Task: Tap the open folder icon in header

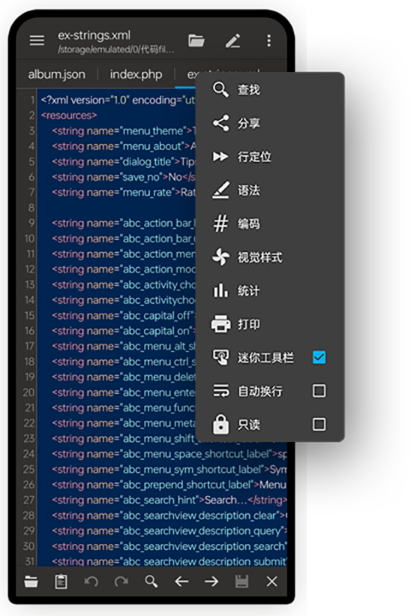Action: click(x=196, y=40)
